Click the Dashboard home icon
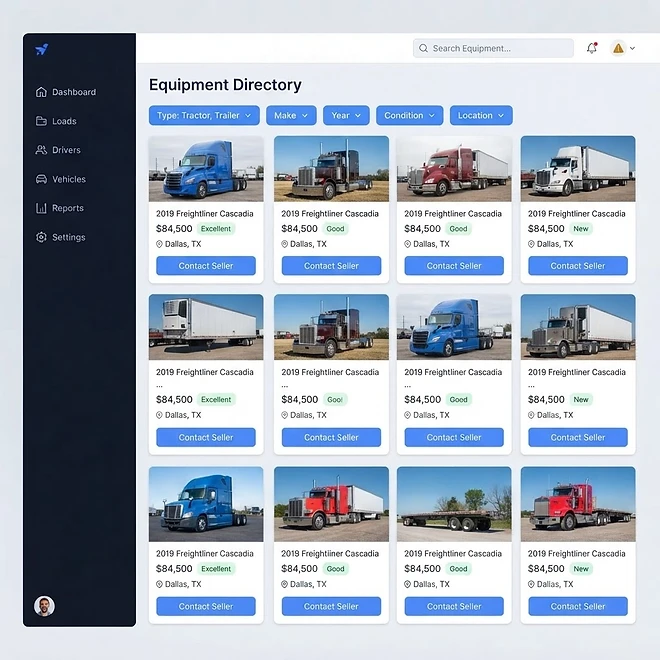This screenshot has height=660, width=660. coord(41,92)
